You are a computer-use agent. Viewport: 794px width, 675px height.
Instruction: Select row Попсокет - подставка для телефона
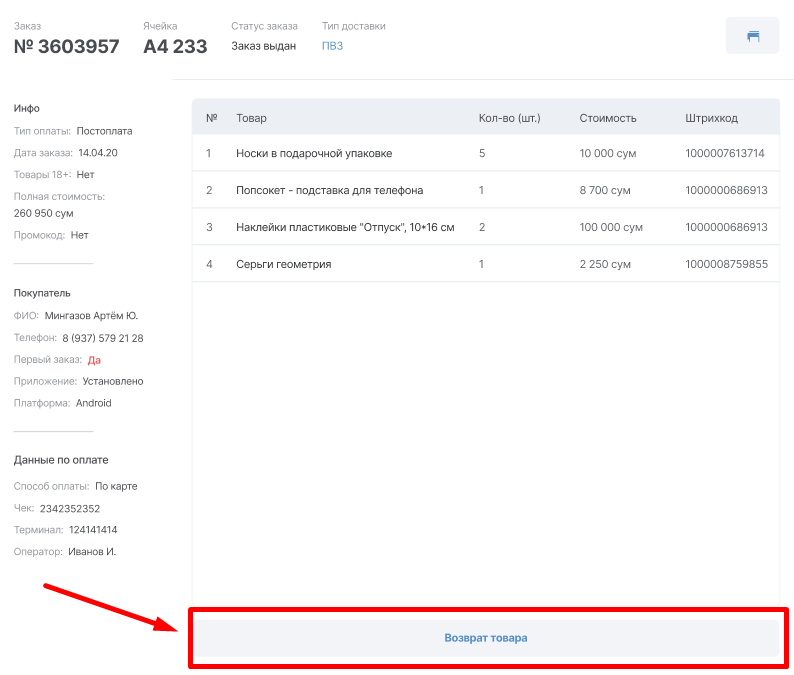tap(486, 190)
